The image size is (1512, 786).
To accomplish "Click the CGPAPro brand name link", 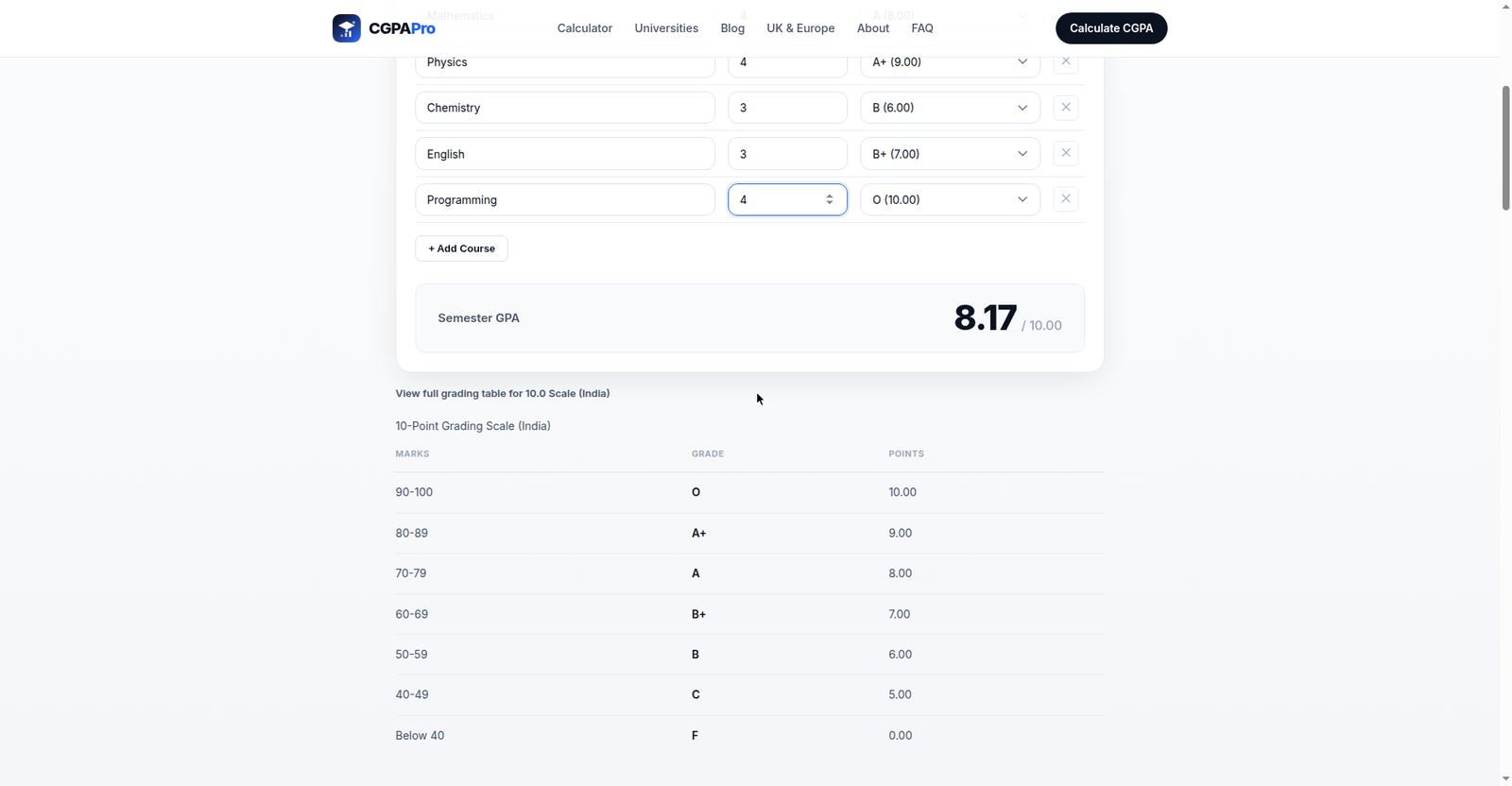I will (402, 28).
